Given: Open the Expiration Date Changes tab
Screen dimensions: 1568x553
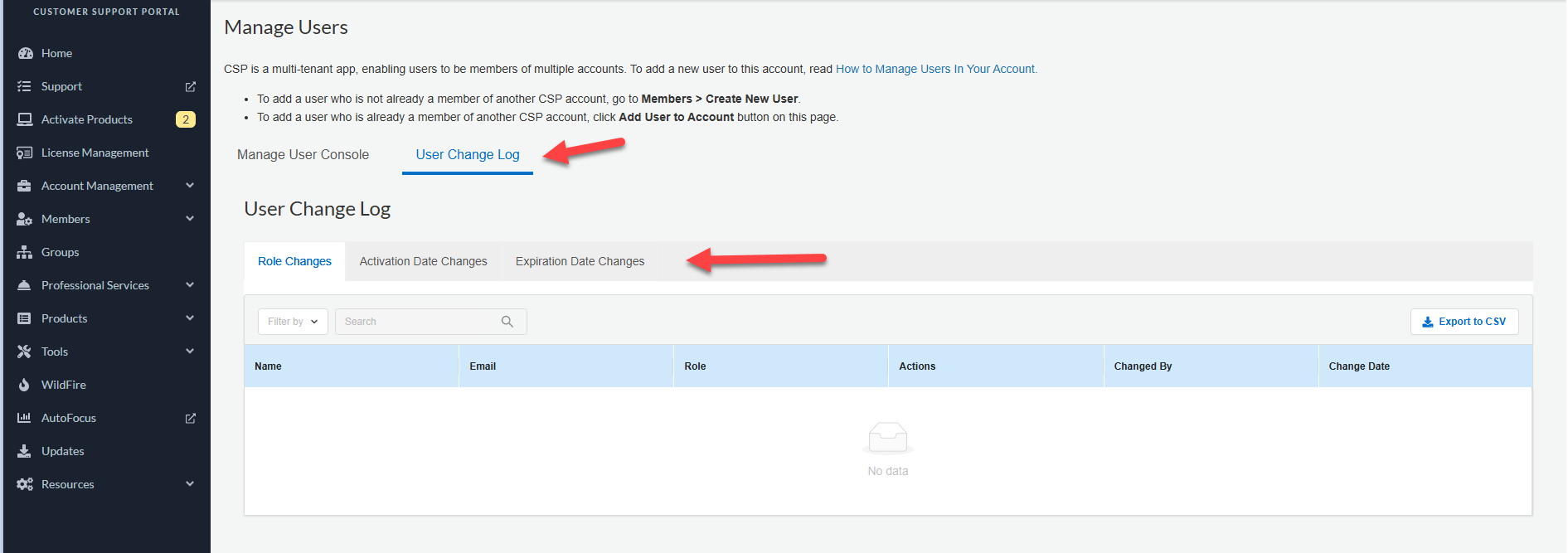Looking at the screenshot, I should click(x=580, y=261).
